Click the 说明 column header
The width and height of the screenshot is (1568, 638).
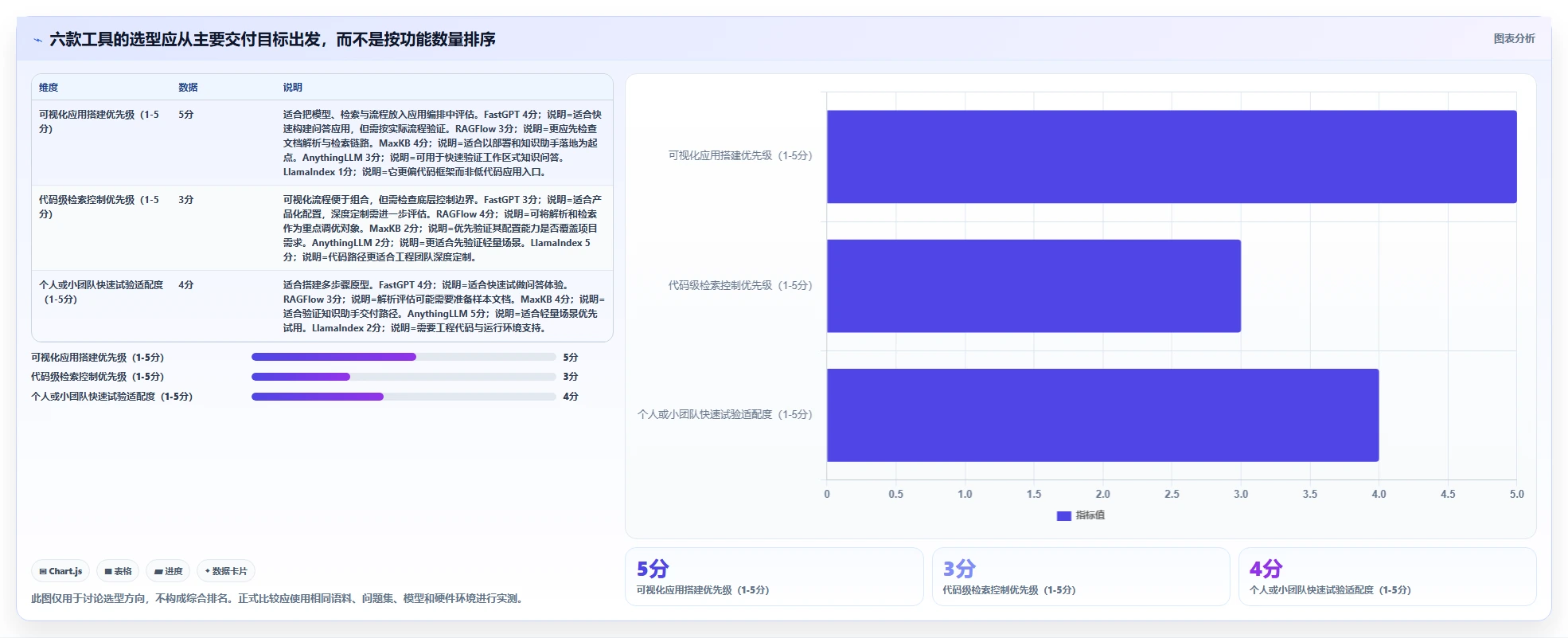[293, 88]
